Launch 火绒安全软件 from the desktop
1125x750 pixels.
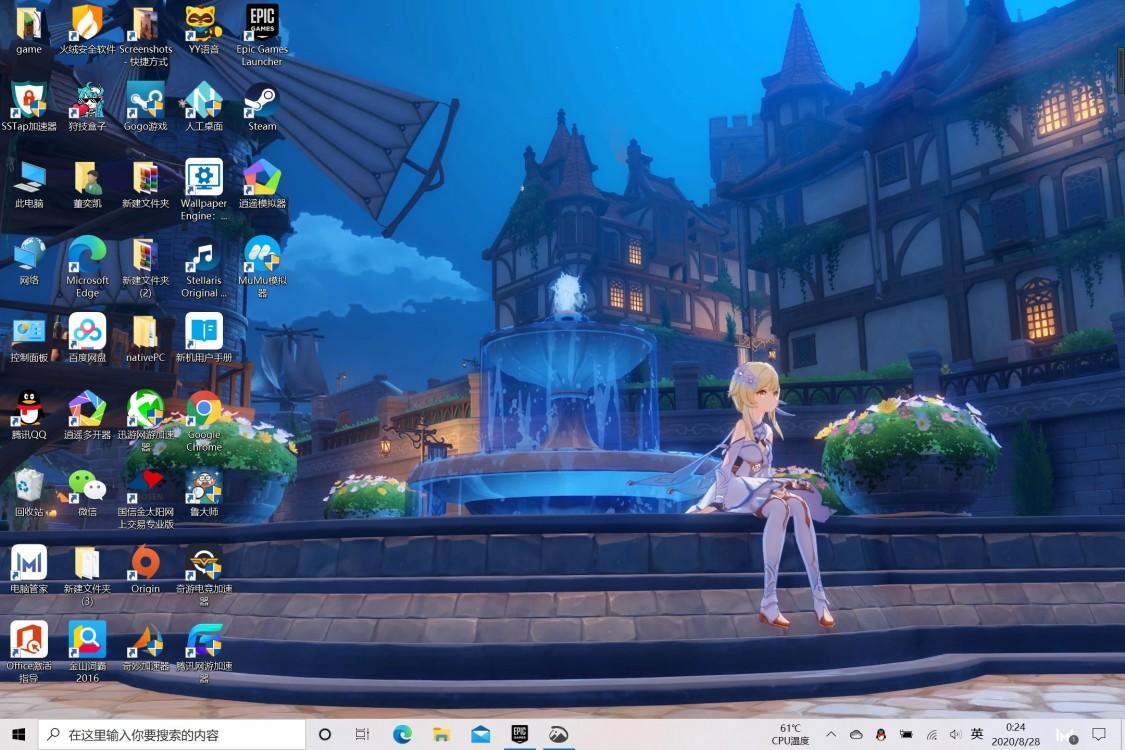coord(87,30)
